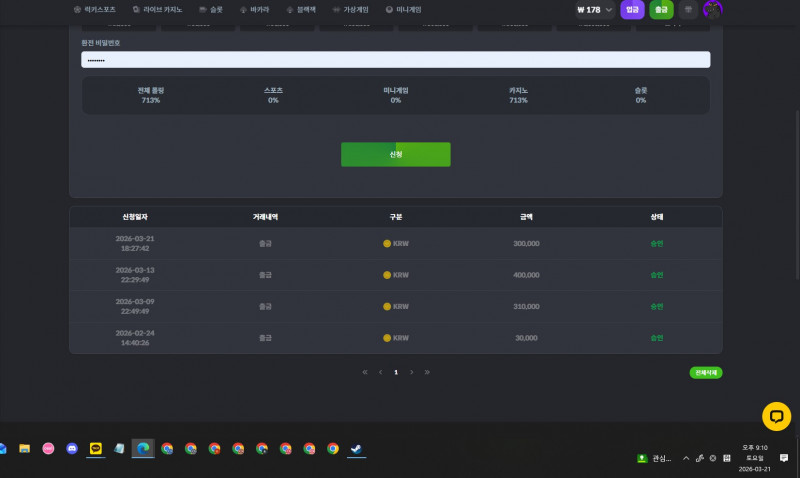Go to the next page of history
Screen dimensions: 800x478
[x=411, y=372]
